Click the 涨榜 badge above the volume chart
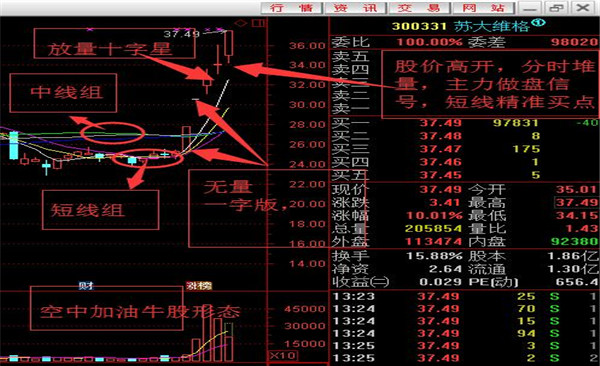This screenshot has height=366, width=600. click(x=199, y=286)
